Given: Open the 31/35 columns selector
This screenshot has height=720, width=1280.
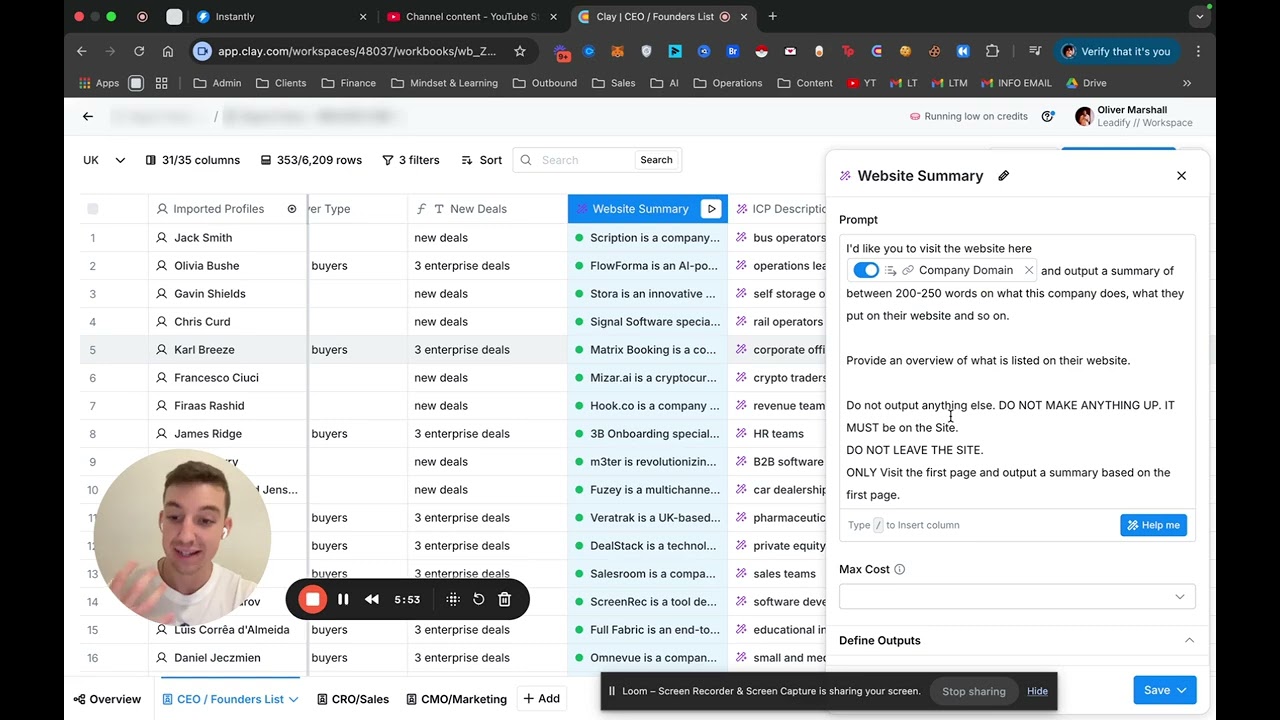Looking at the screenshot, I should click(x=193, y=160).
